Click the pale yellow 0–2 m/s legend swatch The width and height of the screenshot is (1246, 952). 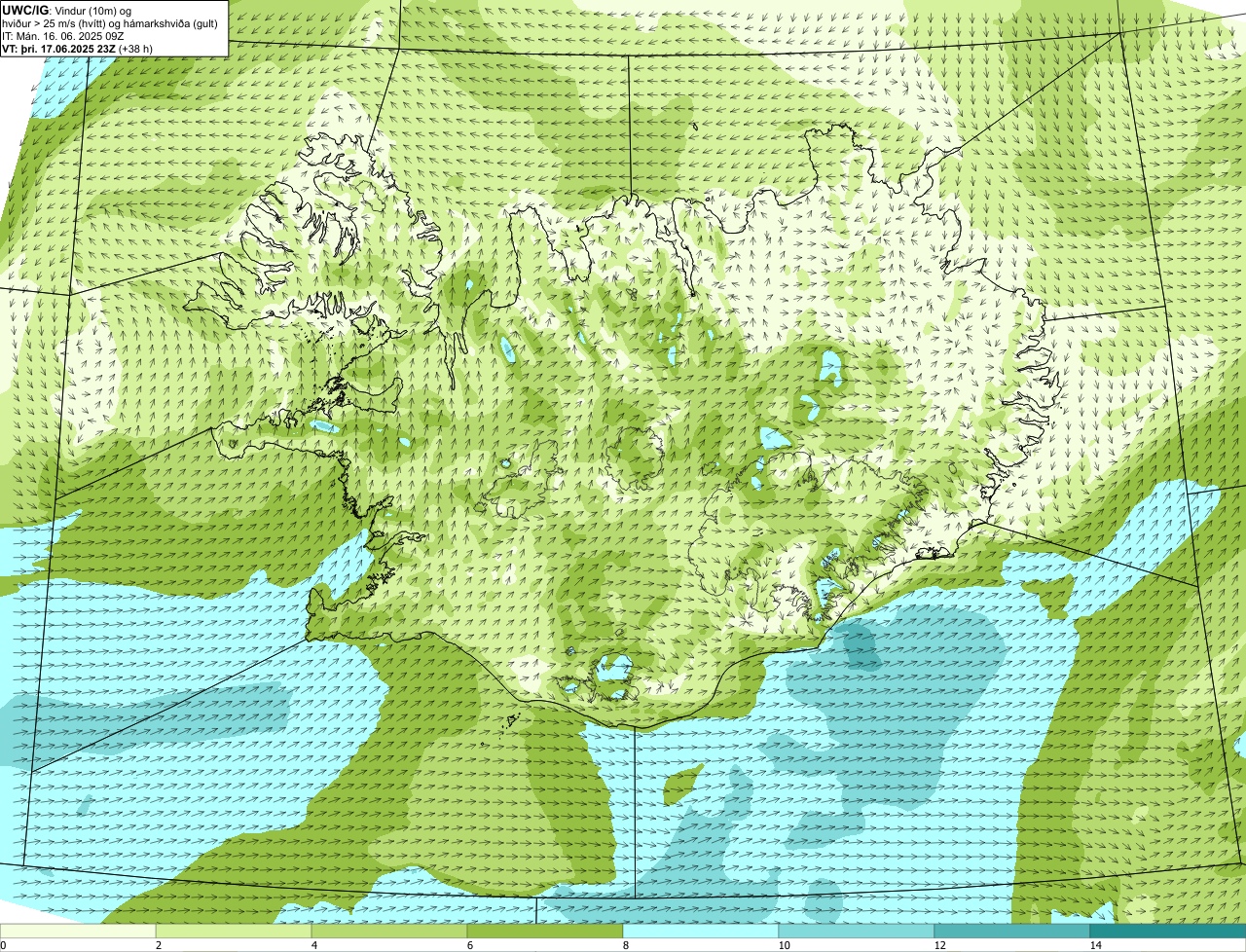[78, 931]
